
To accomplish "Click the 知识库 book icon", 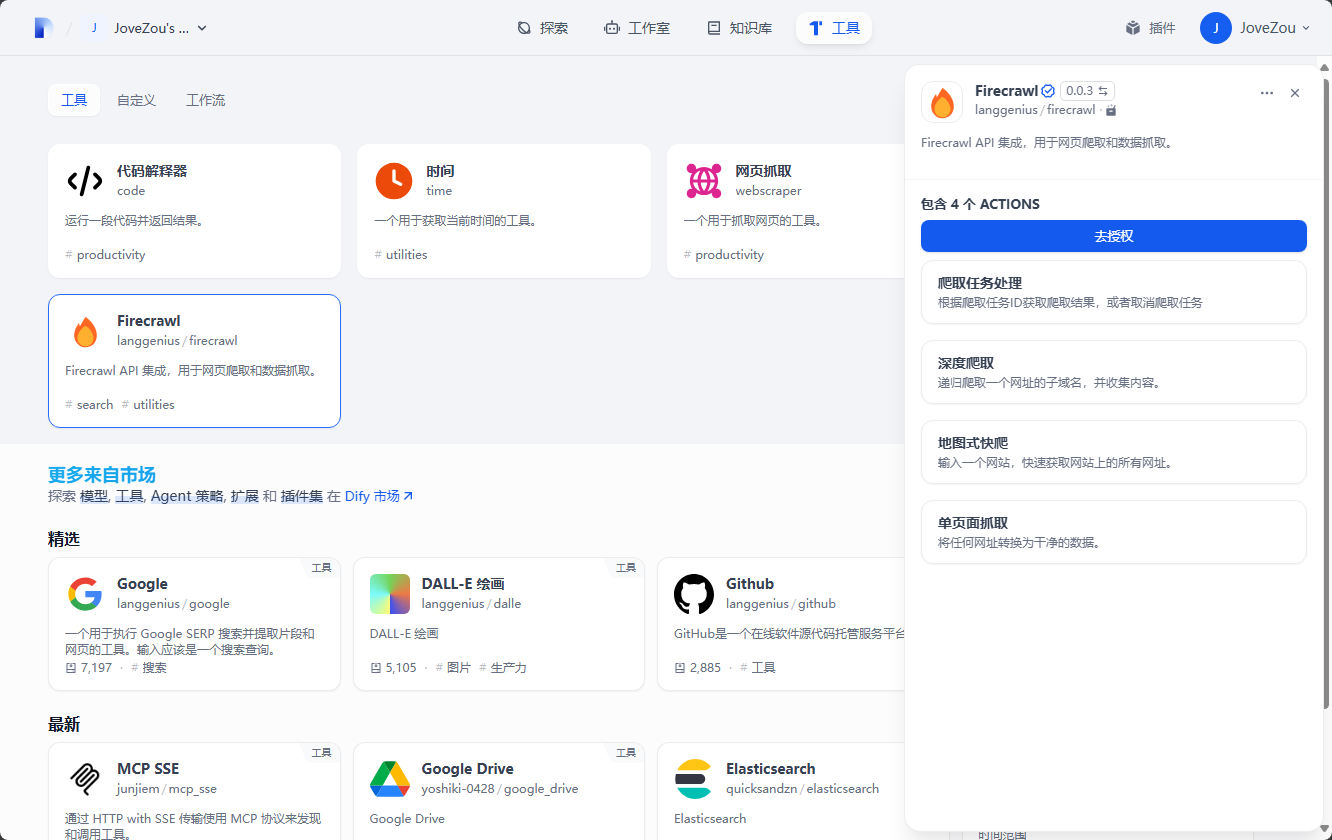I will tap(713, 28).
